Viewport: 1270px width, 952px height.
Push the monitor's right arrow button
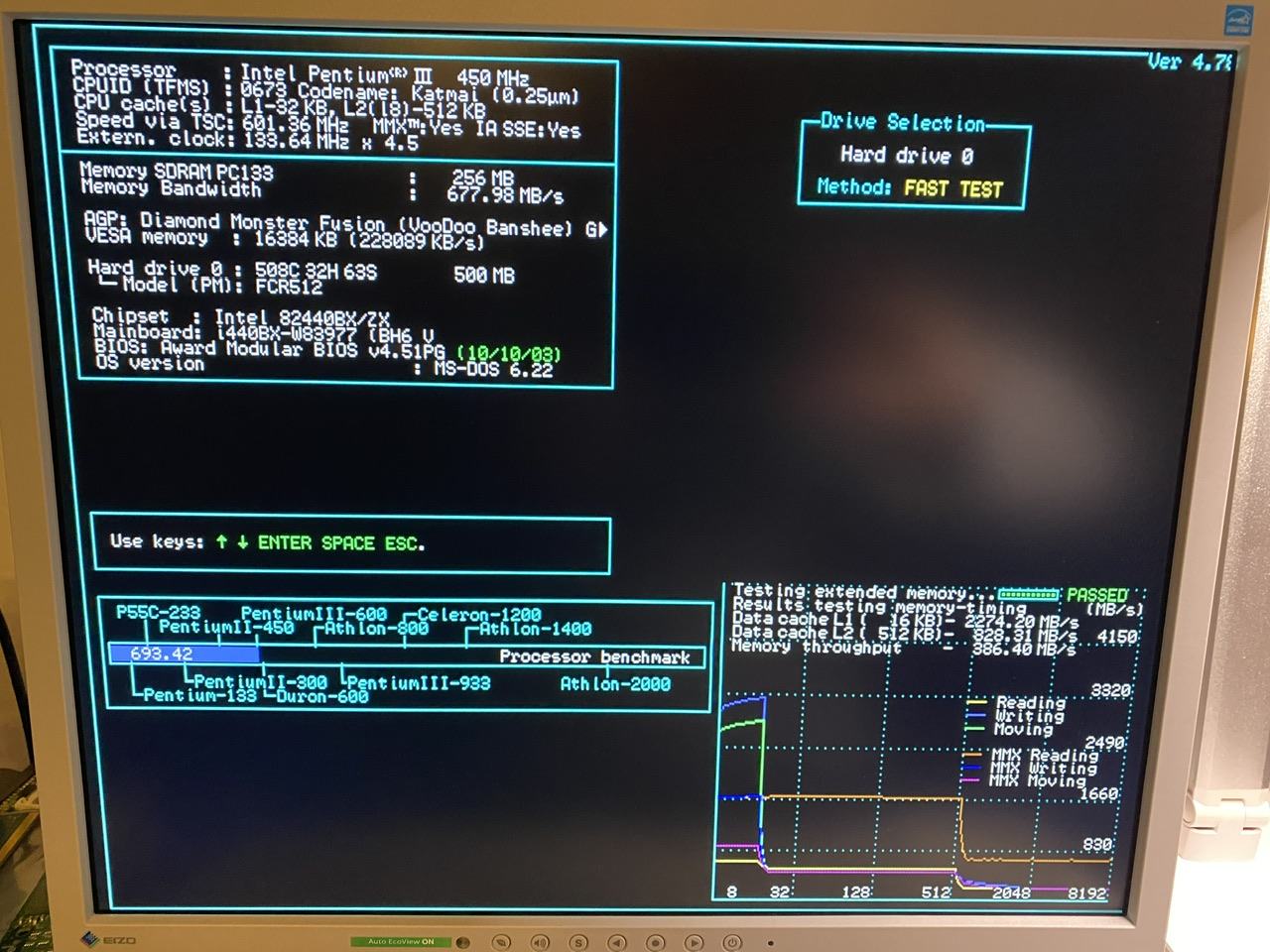click(695, 942)
